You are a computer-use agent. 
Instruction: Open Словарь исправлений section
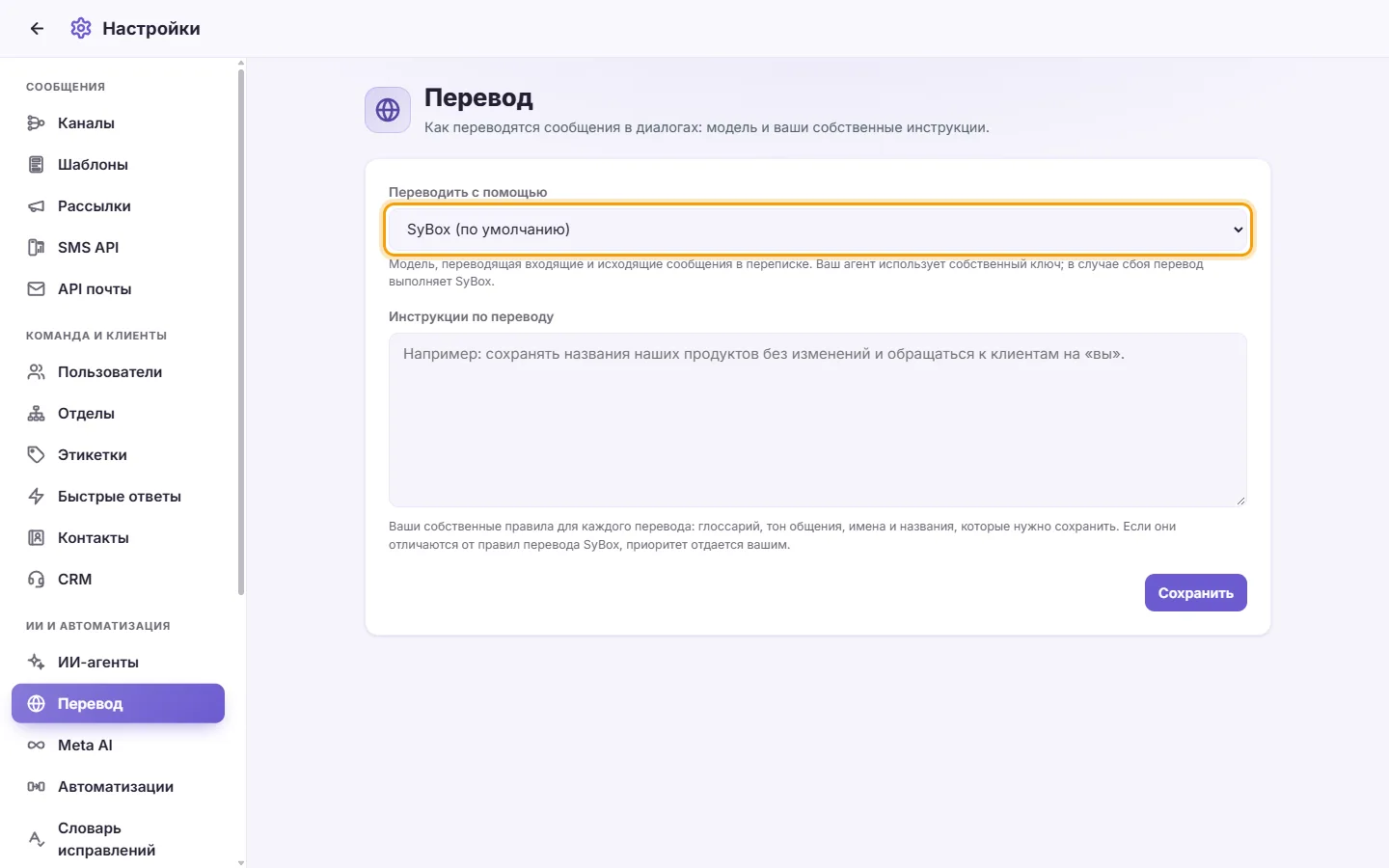pyautogui.click(x=118, y=839)
